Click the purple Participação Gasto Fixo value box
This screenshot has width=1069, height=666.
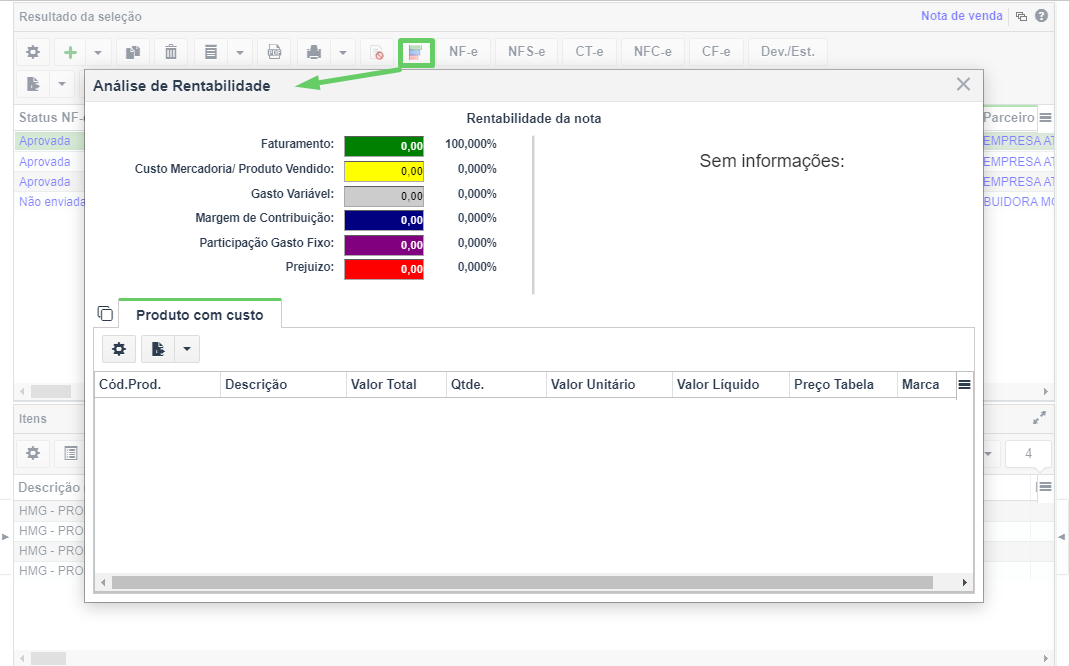click(384, 245)
